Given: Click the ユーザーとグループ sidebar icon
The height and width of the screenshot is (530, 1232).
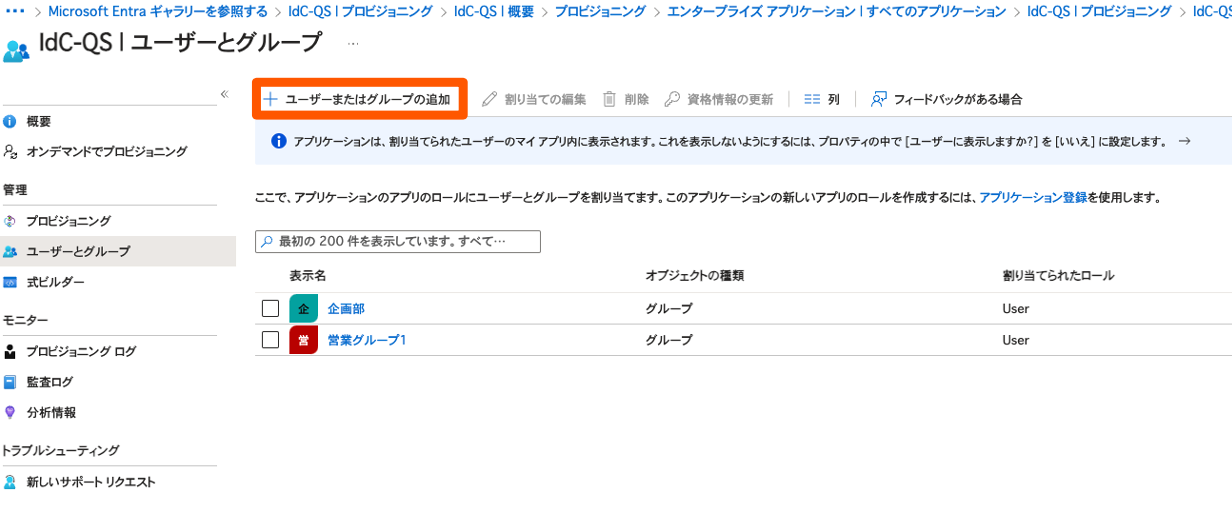Looking at the screenshot, I should coord(10,252).
